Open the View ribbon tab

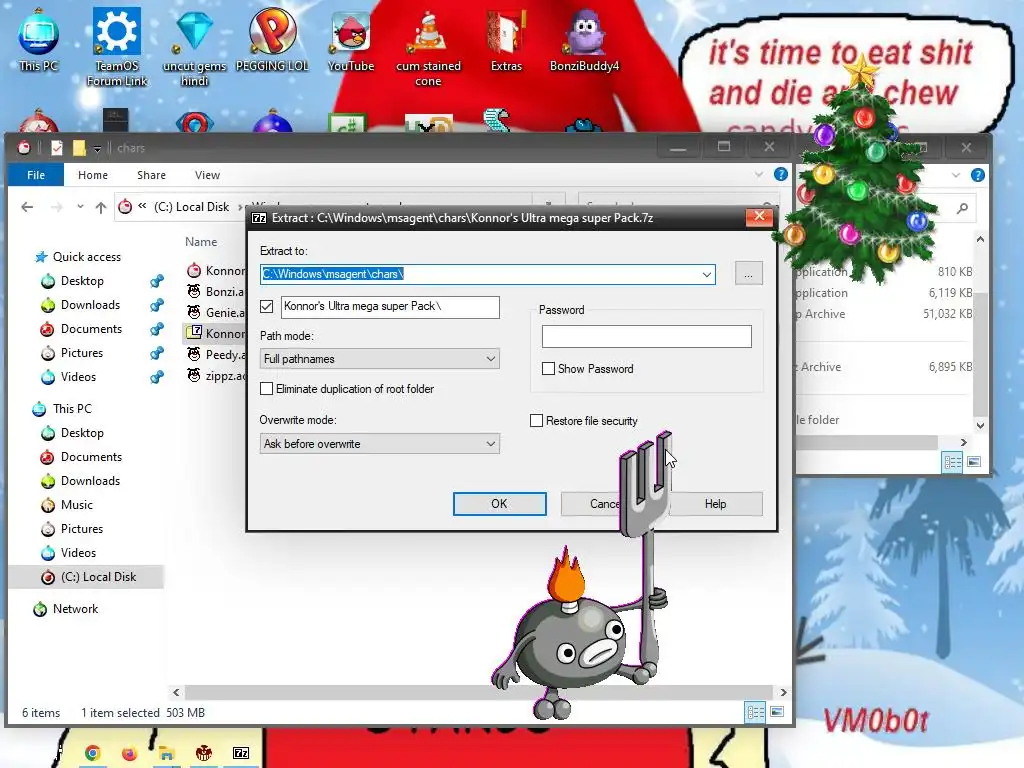[207, 175]
